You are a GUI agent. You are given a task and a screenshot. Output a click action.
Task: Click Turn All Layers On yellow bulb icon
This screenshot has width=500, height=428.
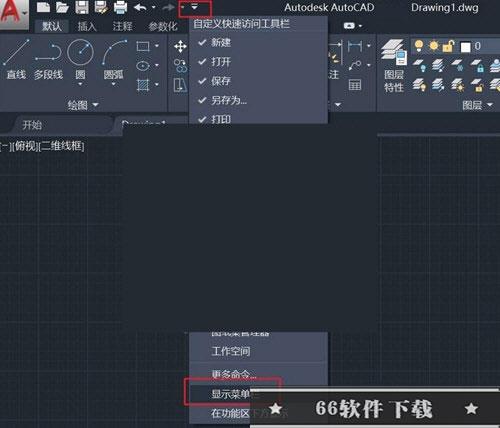(419, 85)
